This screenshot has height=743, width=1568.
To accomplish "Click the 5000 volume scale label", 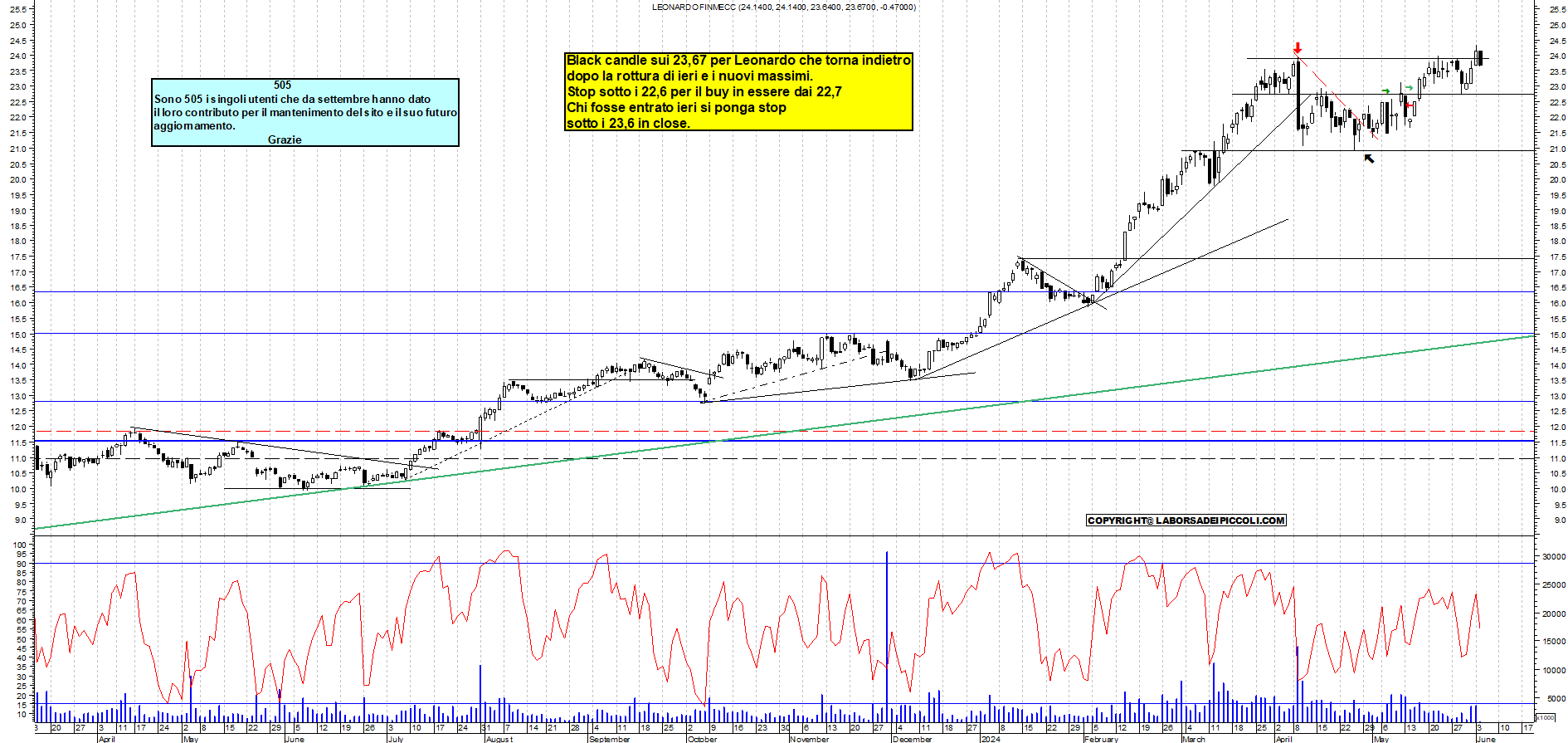I will [1556, 698].
